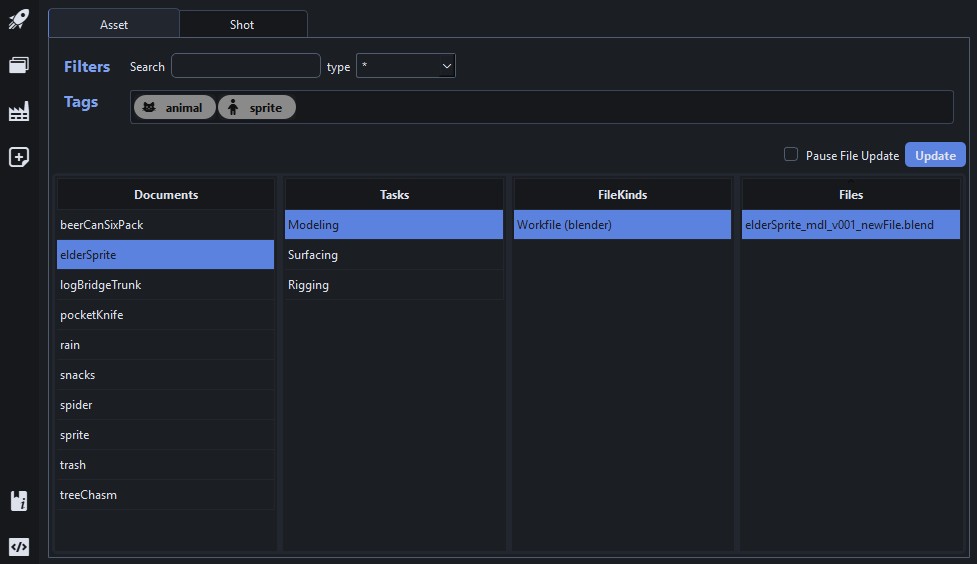The image size is (977, 564).
Task: Open the info document sidebar icon
Action: point(19,501)
